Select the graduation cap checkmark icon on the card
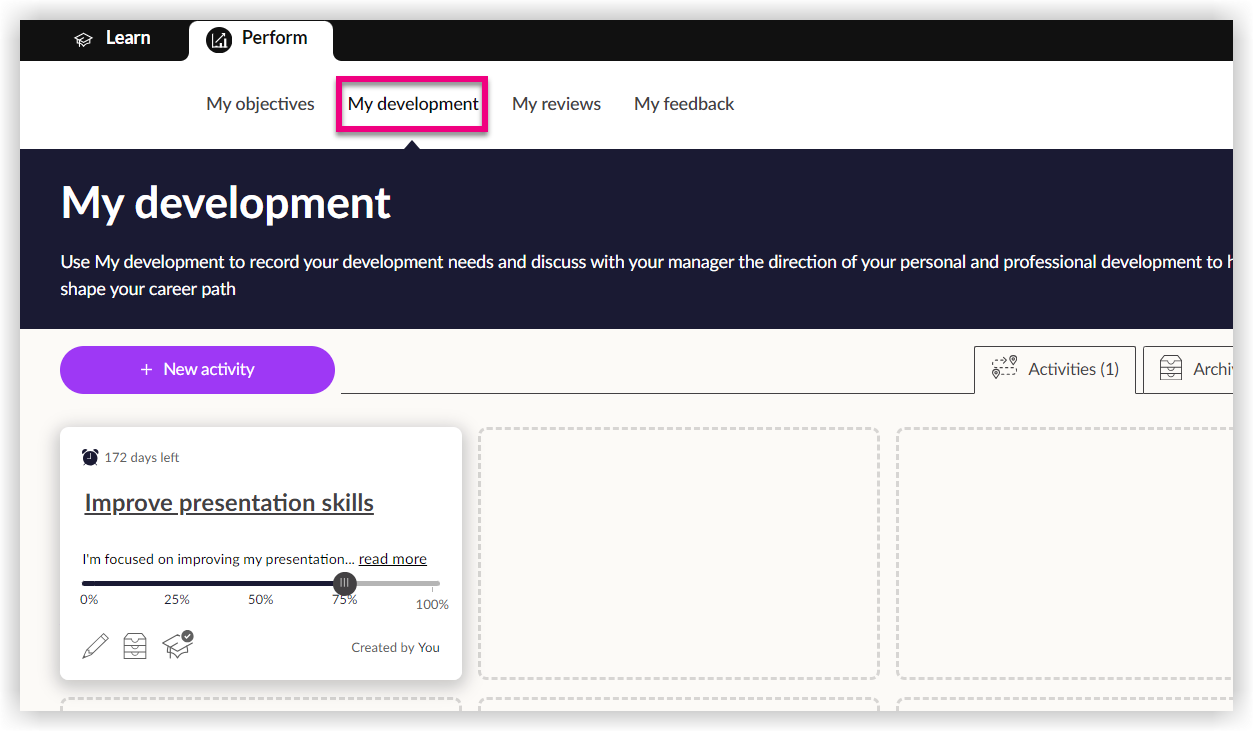The width and height of the screenshot is (1254, 732). [x=178, y=645]
